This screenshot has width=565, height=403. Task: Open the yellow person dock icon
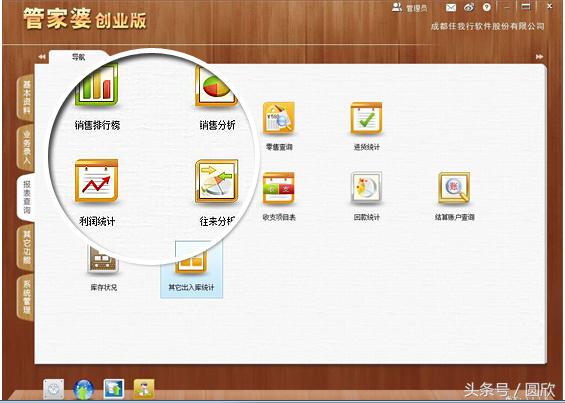coord(144,389)
